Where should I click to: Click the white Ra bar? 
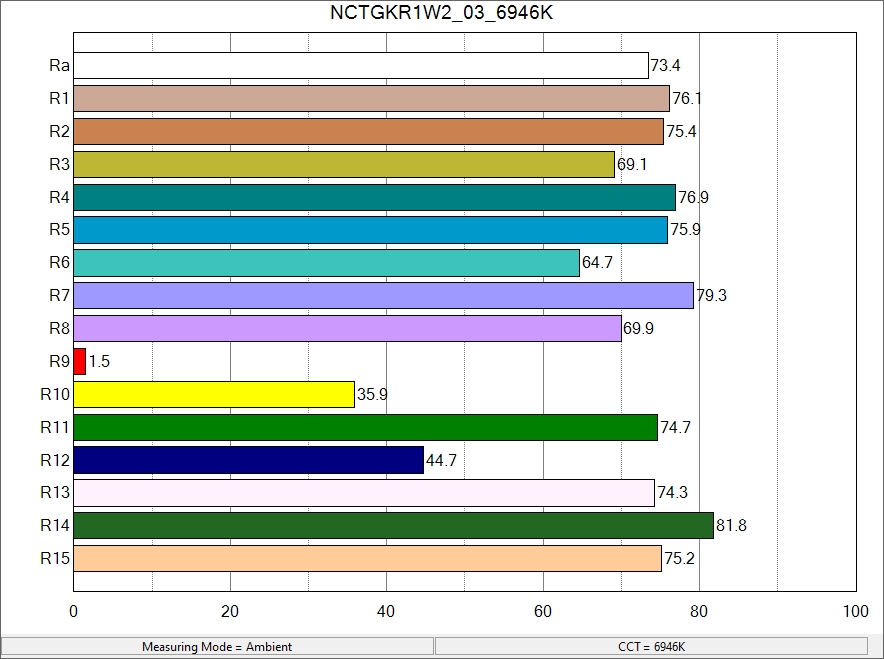(360, 66)
